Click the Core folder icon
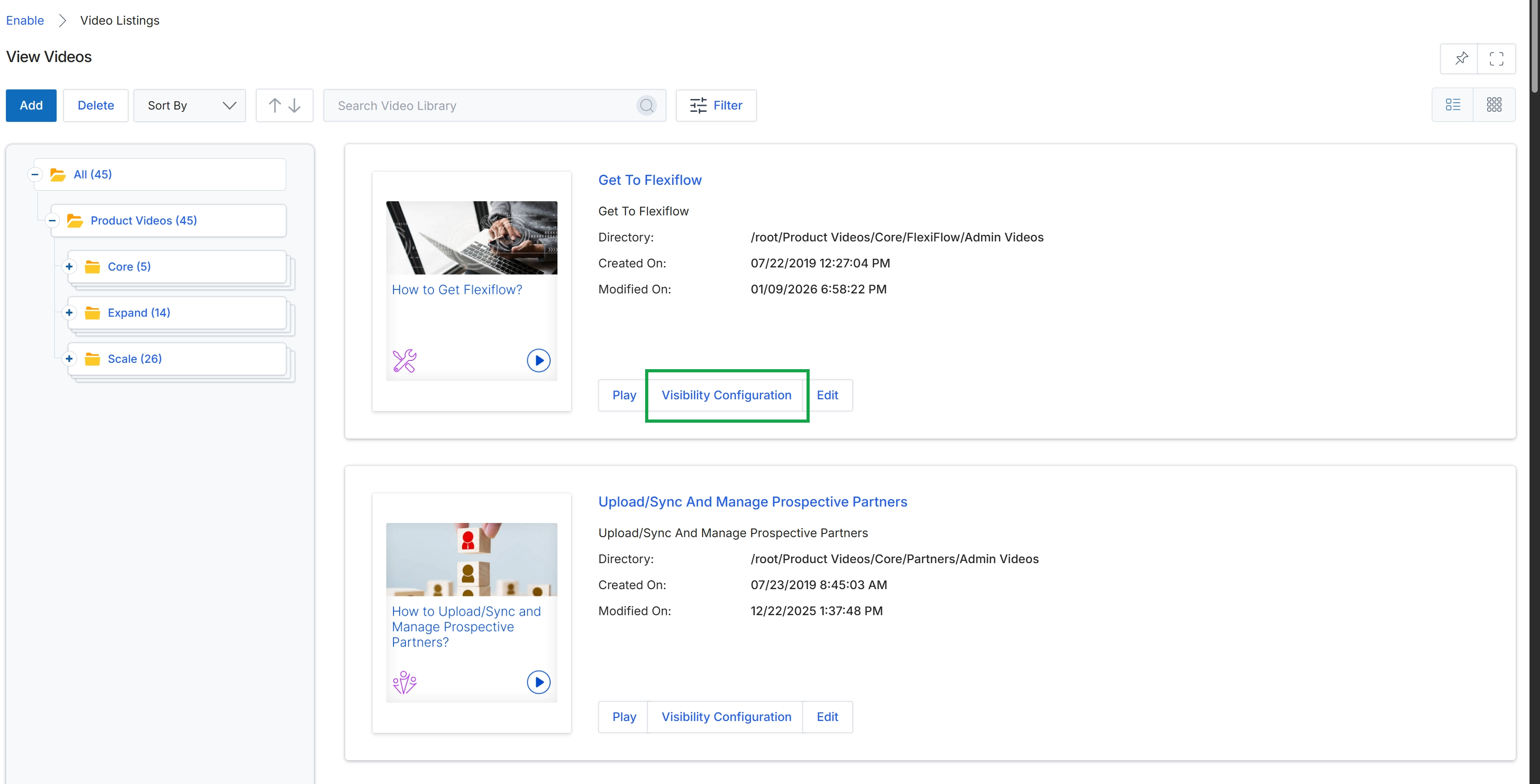The image size is (1540, 784). pyautogui.click(x=92, y=267)
